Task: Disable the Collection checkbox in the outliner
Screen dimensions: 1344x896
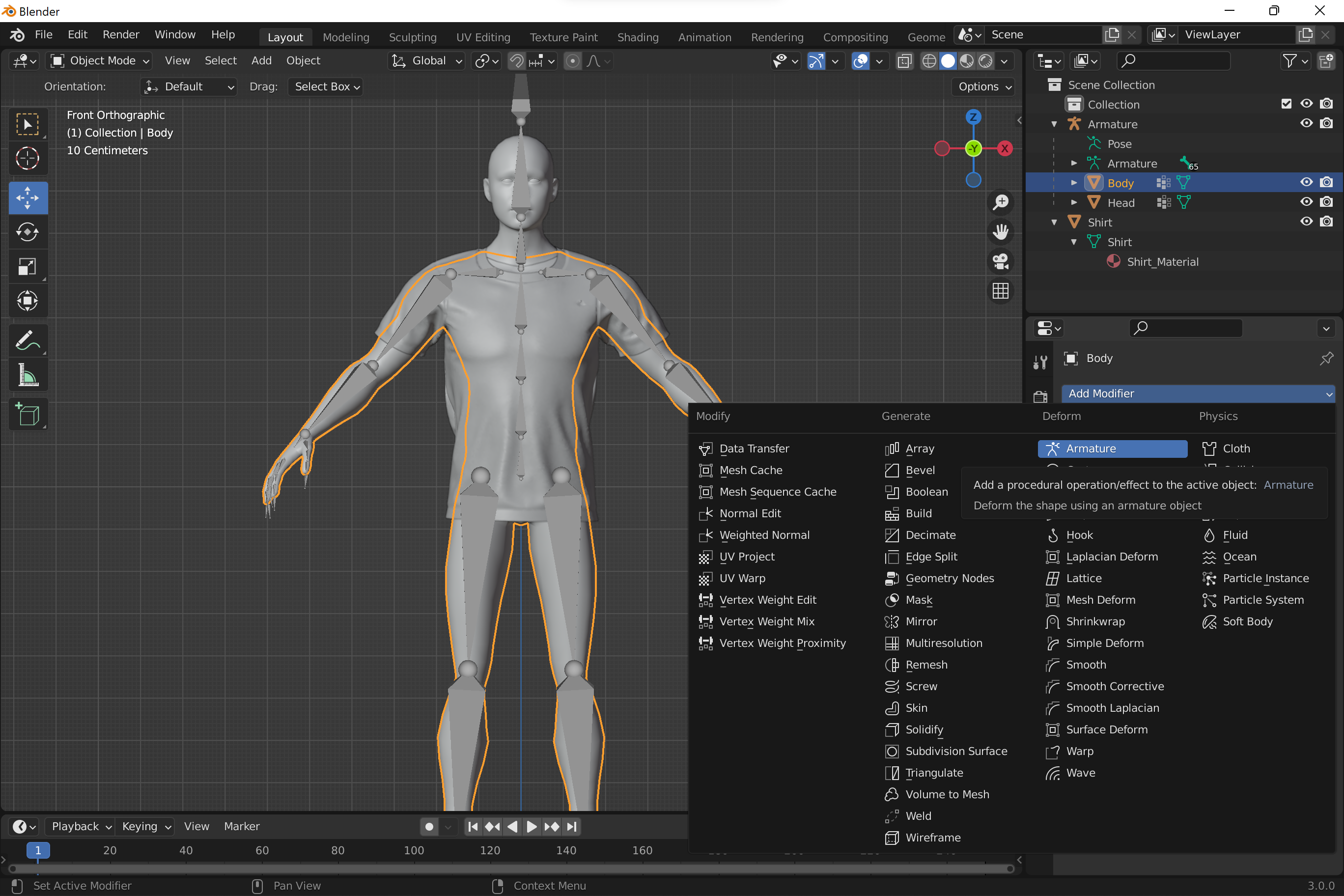Action: tap(1287, 104)
